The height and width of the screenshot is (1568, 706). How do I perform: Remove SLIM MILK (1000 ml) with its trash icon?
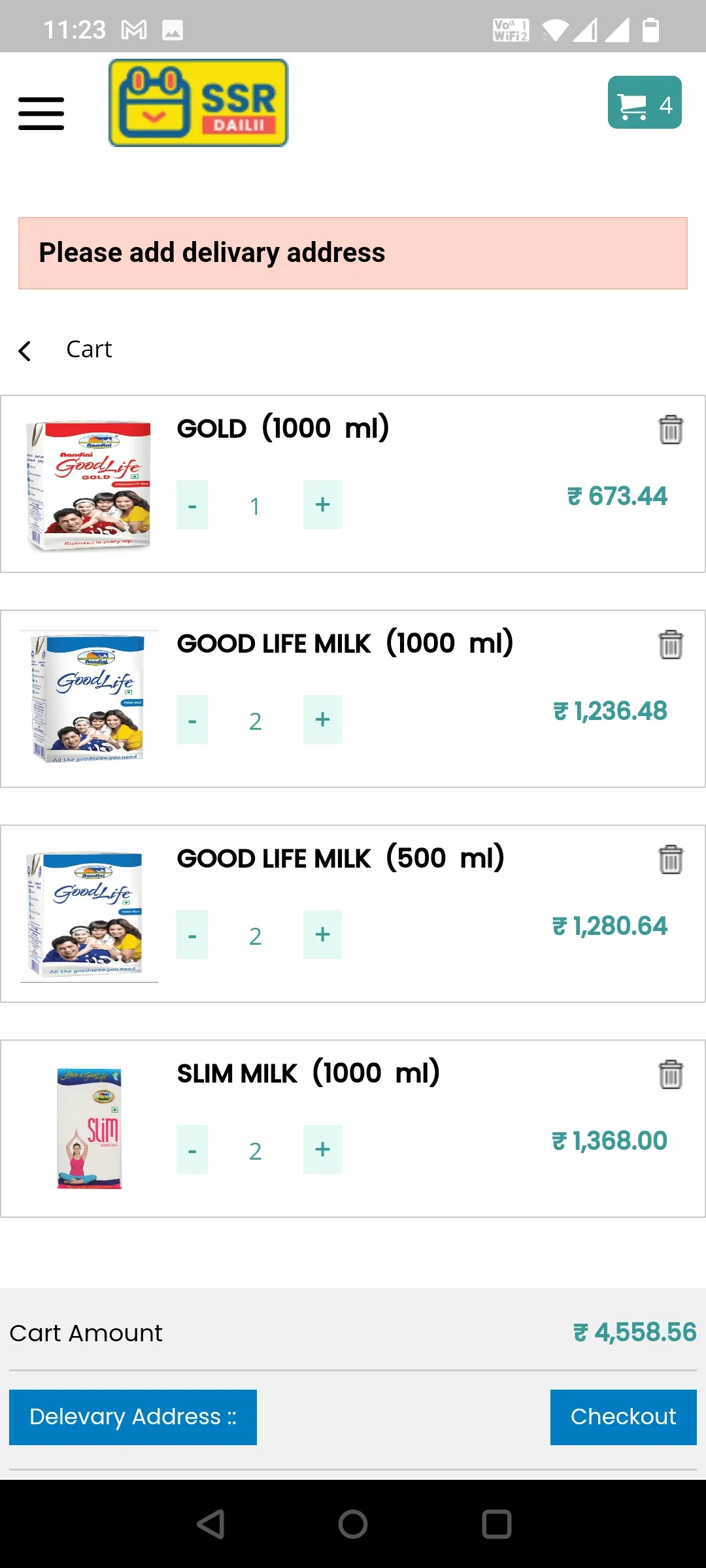671,1074
